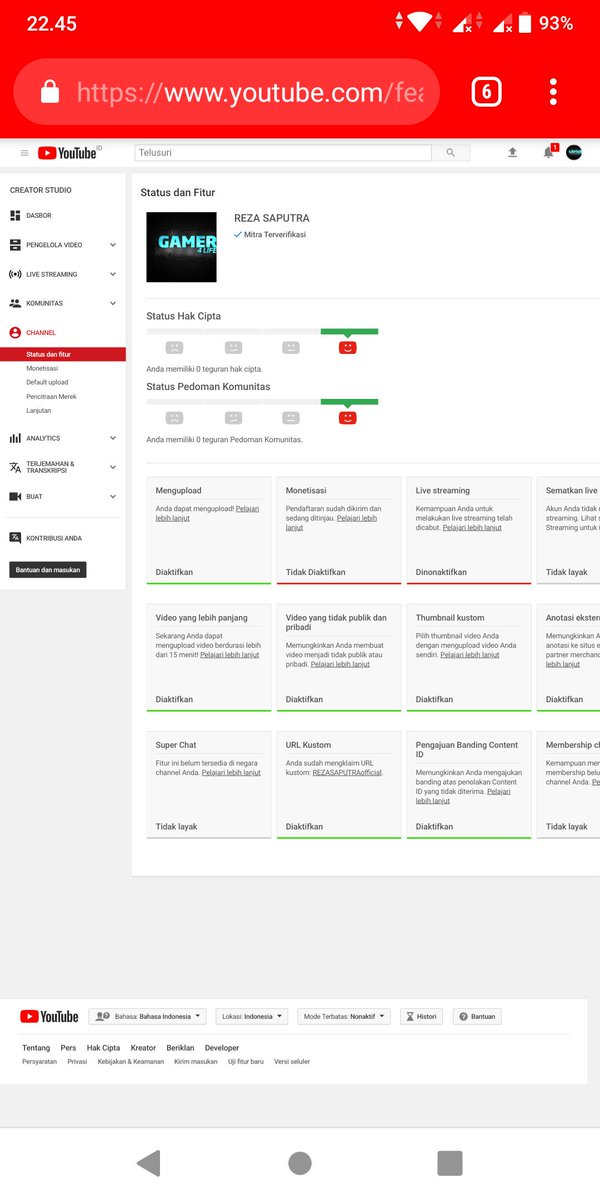Image resolution: width=600 pixels, height=1200 pixels.
Task: Open the Hak Cipta footer link
Action: pyautogui.click(x=103, y=1048)
